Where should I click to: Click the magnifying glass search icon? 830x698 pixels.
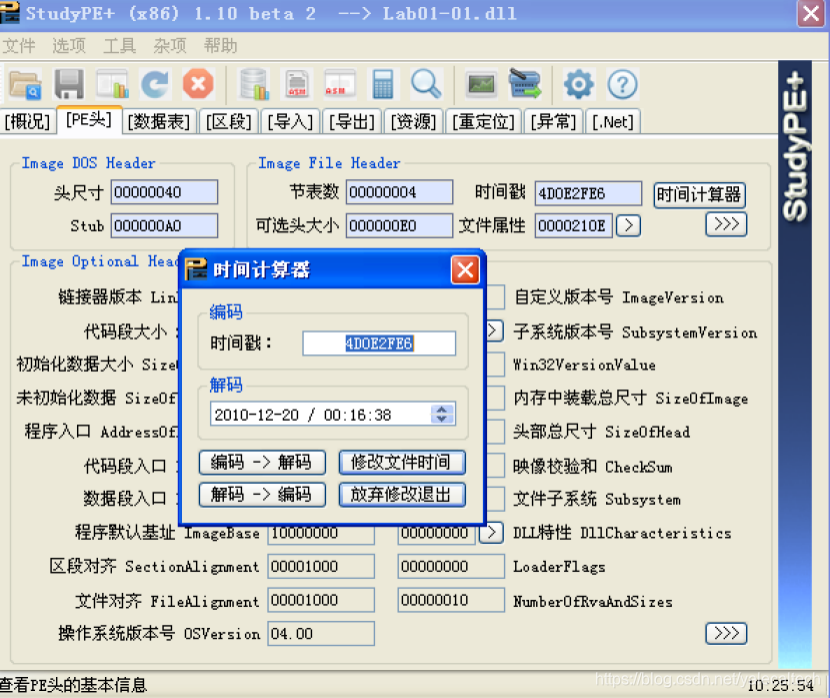tap(426, 85)
